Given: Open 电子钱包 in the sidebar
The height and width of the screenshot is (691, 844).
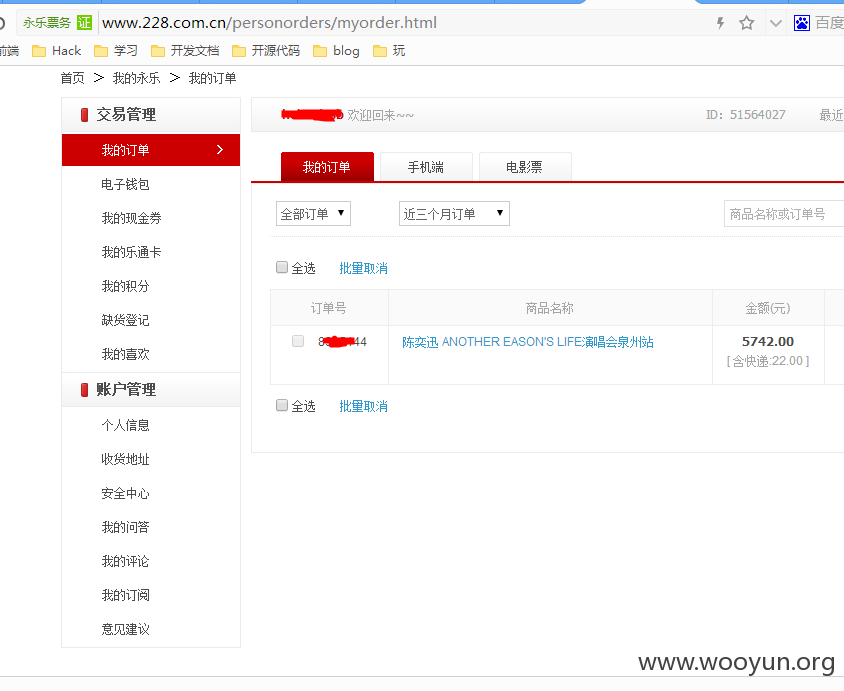Looking at the screenshot, I should [x=125, y=184].
